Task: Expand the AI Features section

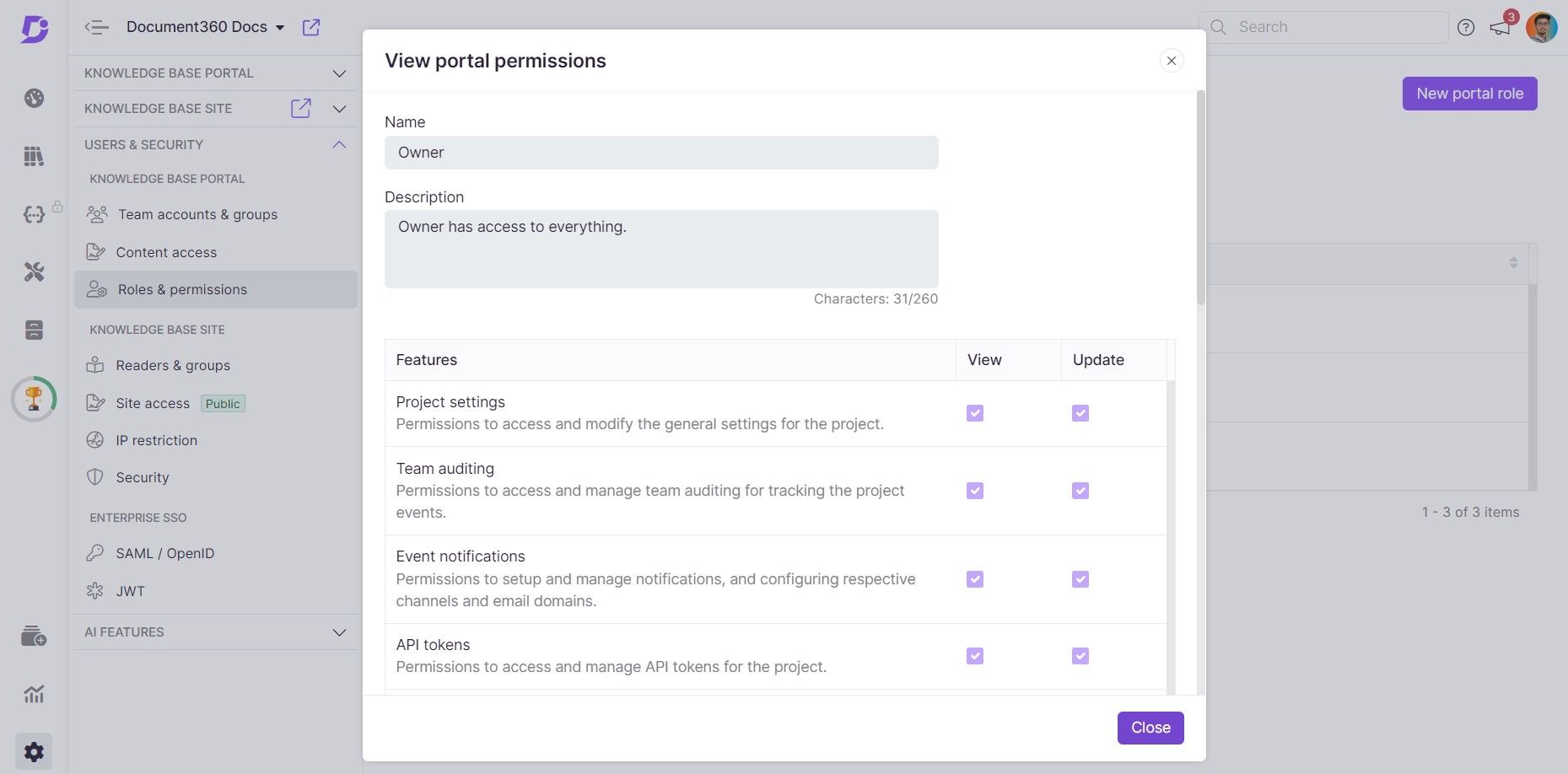Action: 339,632
